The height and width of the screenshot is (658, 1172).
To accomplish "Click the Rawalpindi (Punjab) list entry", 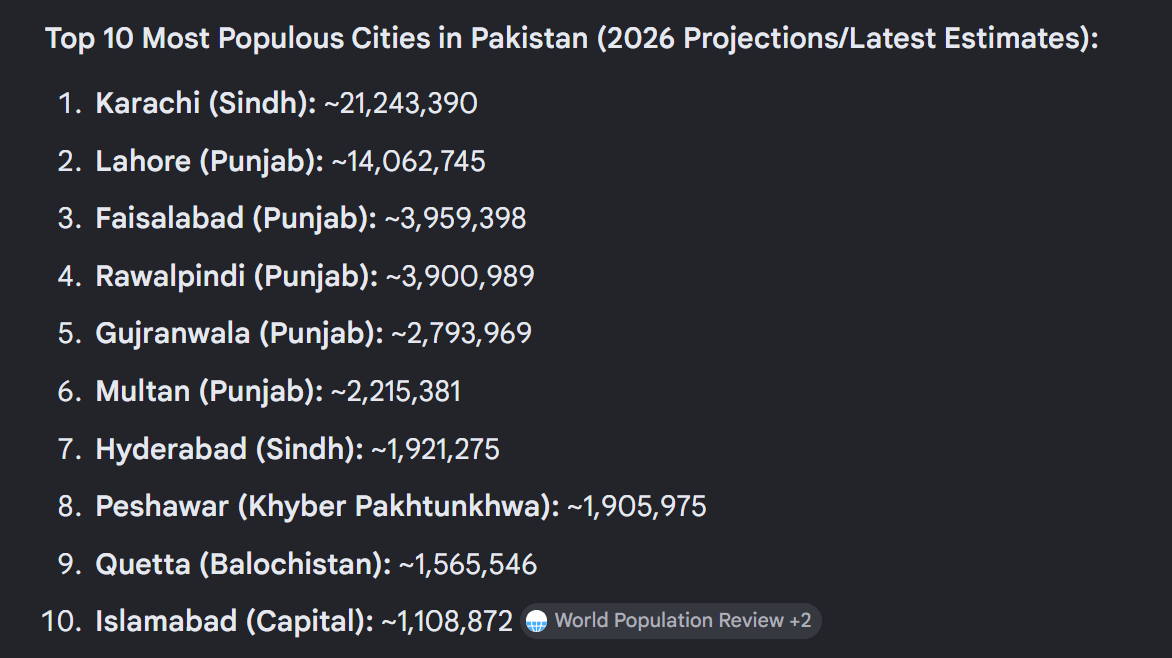I will tap(296, 277).
